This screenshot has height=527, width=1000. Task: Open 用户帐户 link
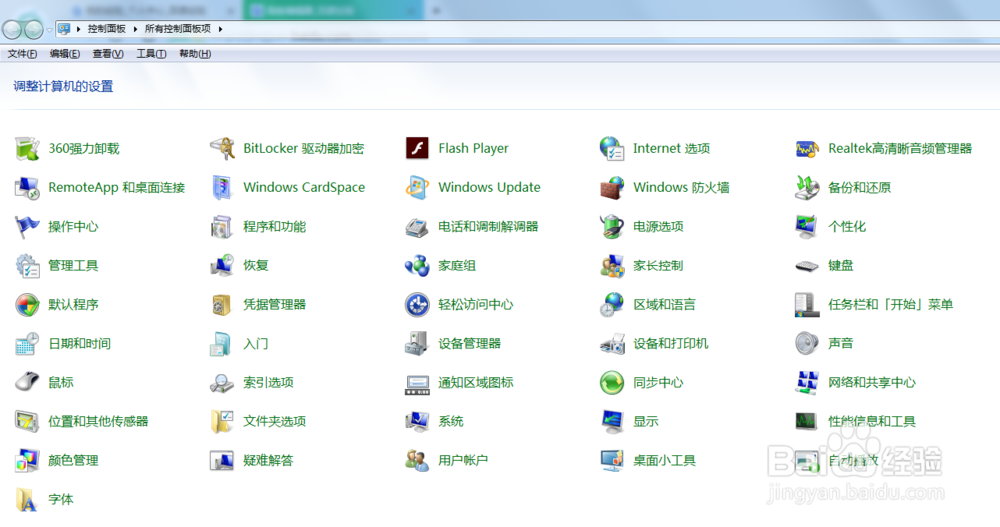(x=463, y=461)
